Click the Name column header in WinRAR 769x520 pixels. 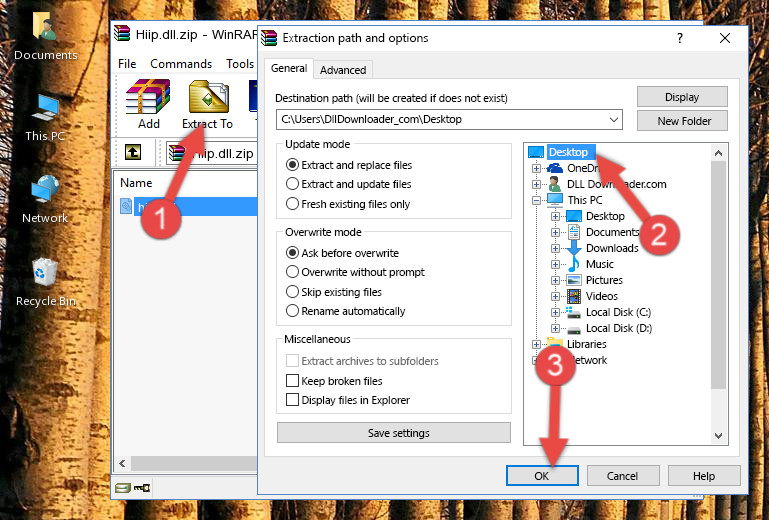(136, 183)
